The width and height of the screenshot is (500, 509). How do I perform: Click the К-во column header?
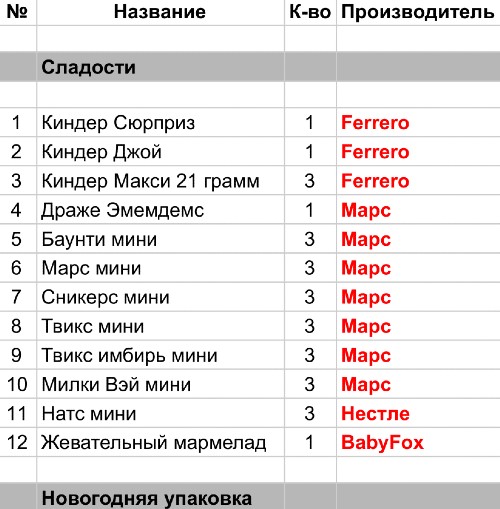coord(310,12)
